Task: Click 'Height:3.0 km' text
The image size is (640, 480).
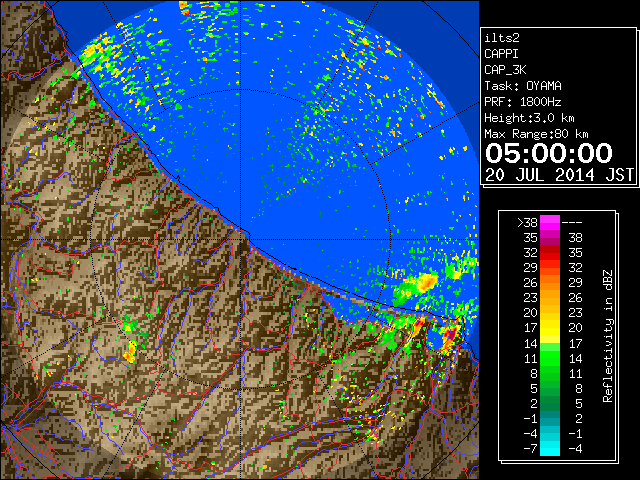Action: 529,118
